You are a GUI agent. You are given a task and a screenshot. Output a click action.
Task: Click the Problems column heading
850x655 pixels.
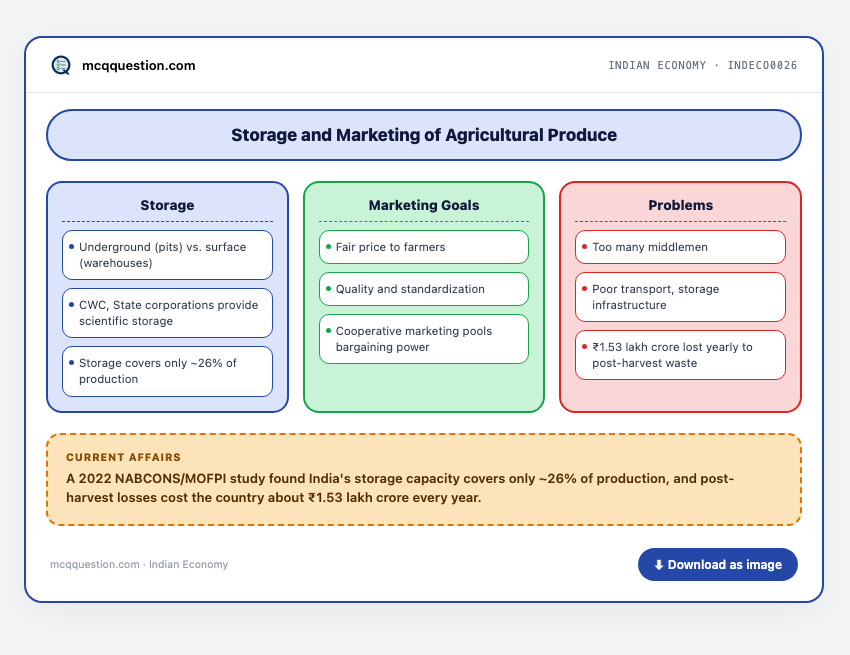(x=680, y=205)
